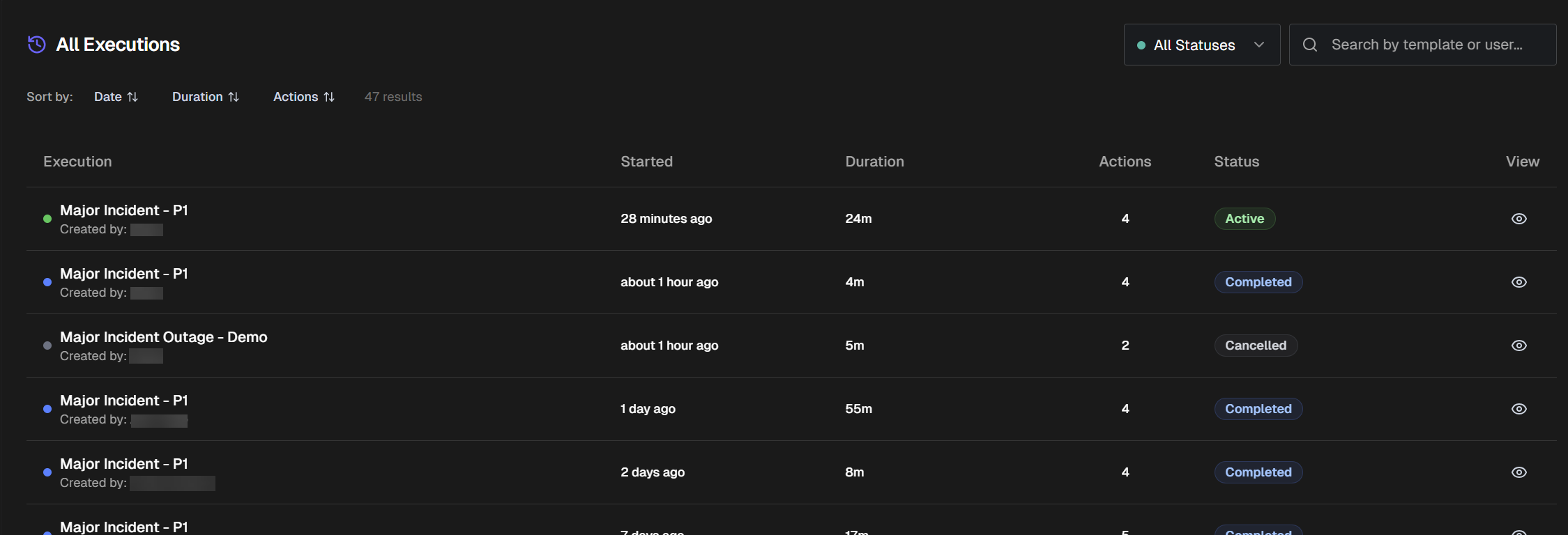View the execution started 2 days ago
The width and height of the screenshot is (1568, 535).
click(x=1519, y=472)
